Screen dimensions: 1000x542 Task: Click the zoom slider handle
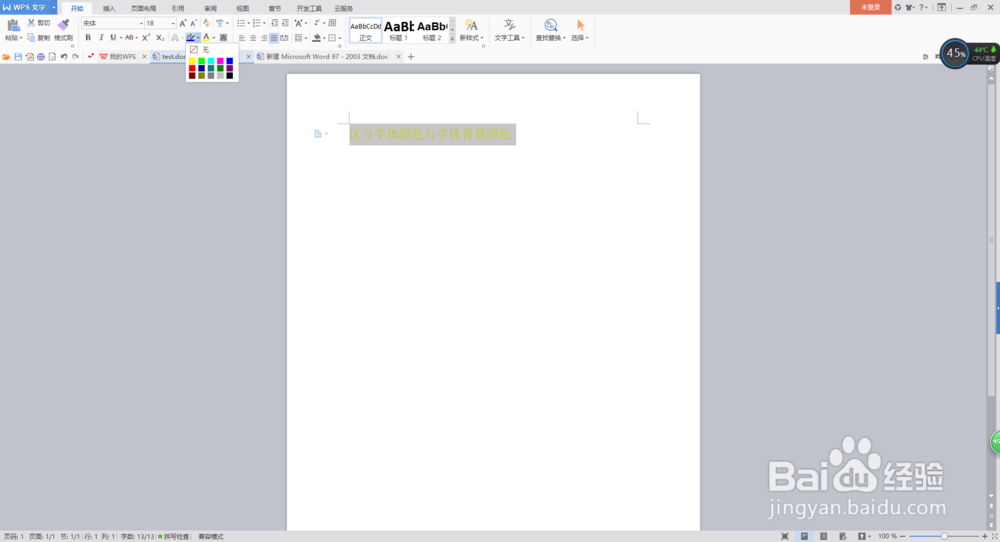(945, 536)
